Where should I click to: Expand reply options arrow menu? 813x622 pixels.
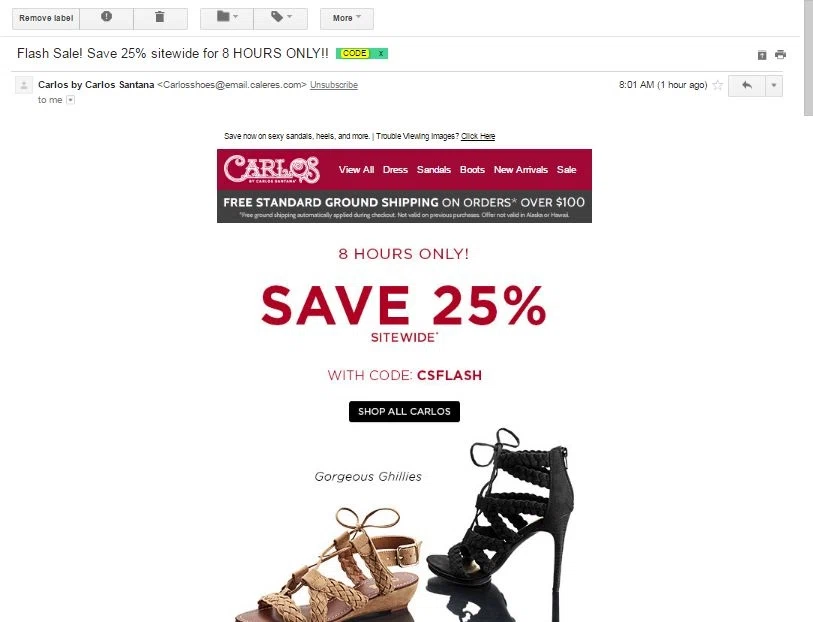[774, 86]
